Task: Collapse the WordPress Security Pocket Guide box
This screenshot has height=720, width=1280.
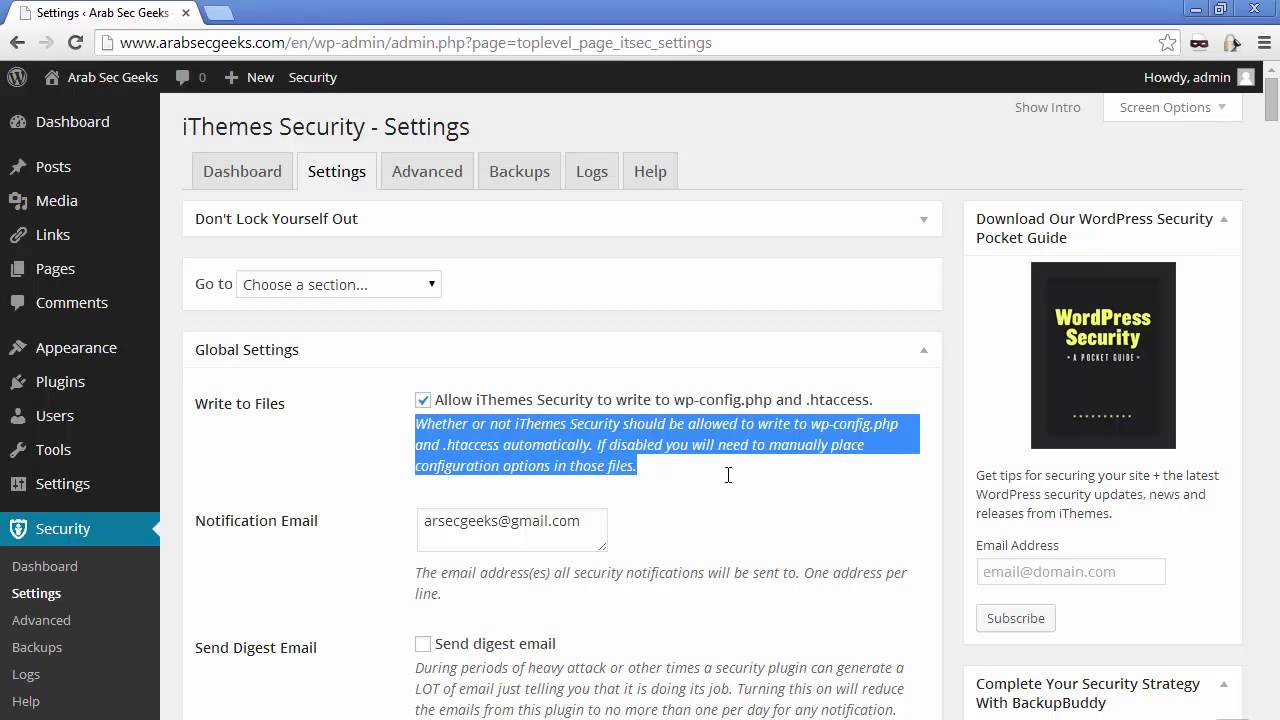Action: [x=1224, y=219]
